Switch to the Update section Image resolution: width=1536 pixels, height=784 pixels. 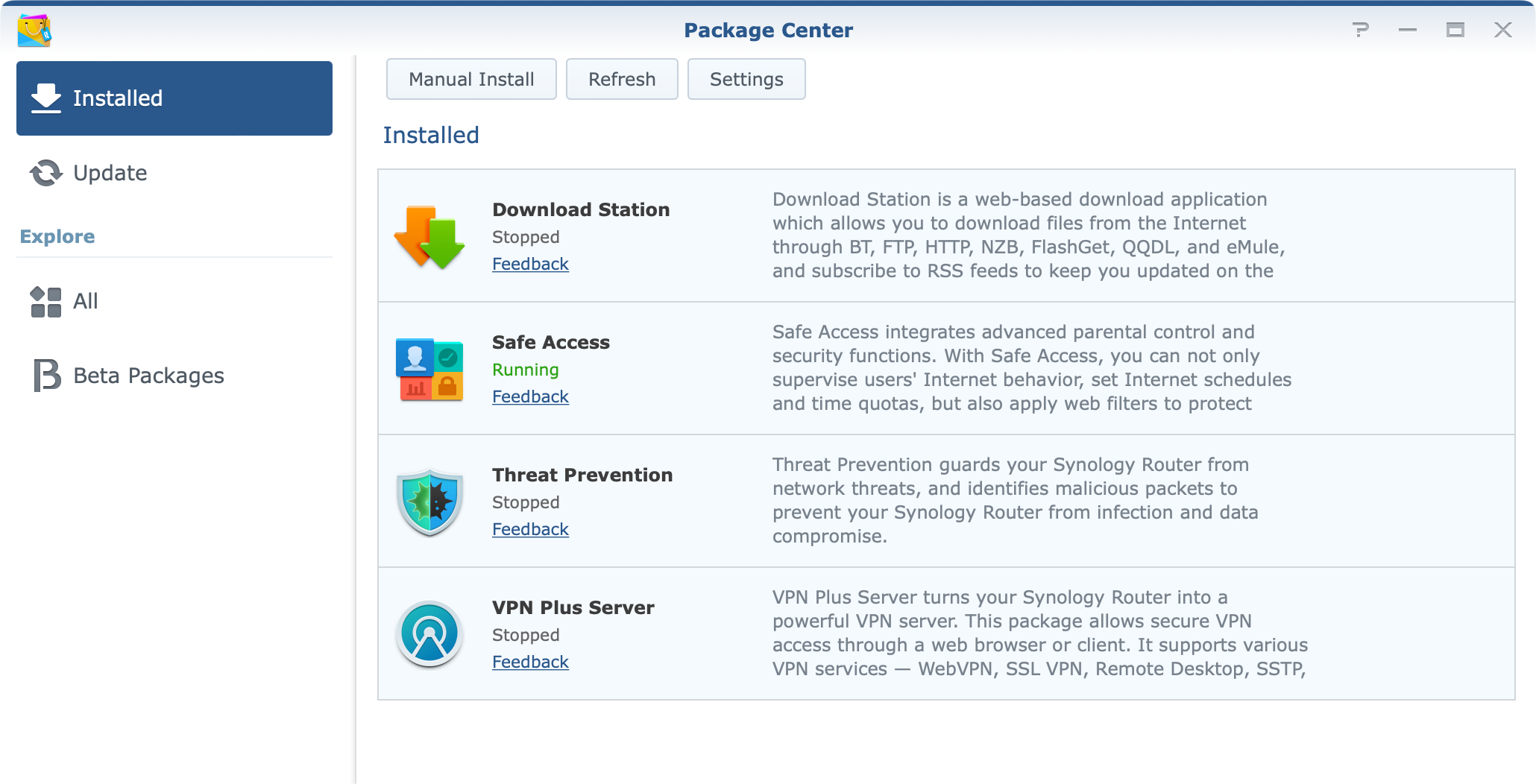(x=174, y=173)
